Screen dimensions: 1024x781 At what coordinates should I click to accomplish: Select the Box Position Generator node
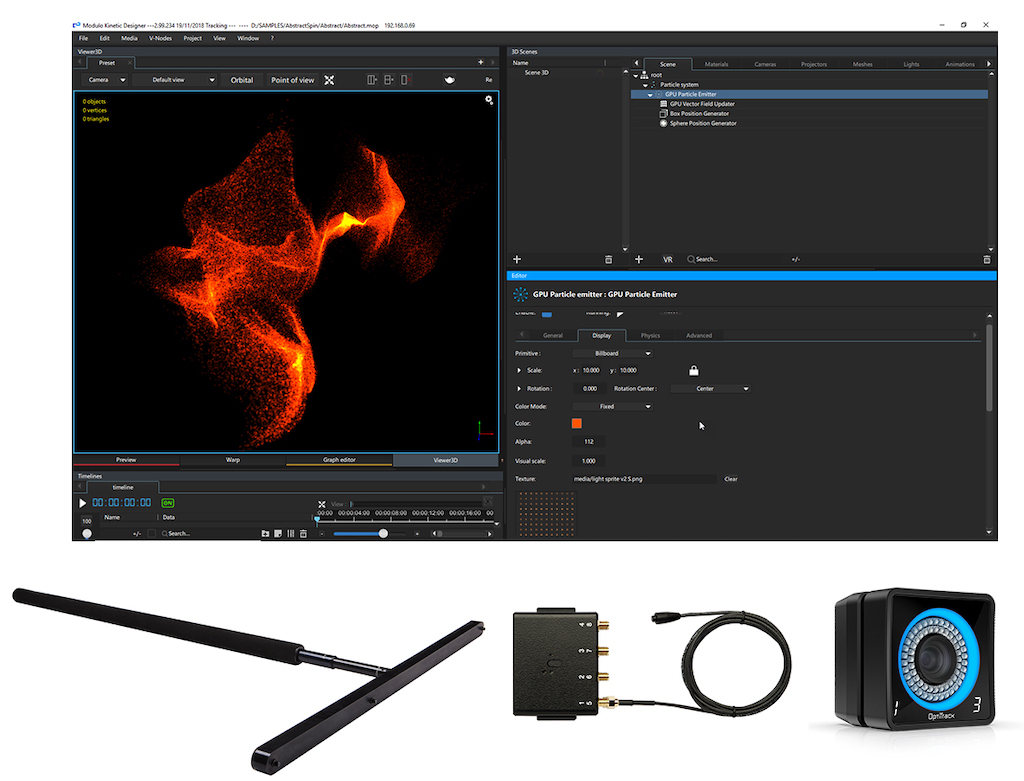[x=698, y=114]
